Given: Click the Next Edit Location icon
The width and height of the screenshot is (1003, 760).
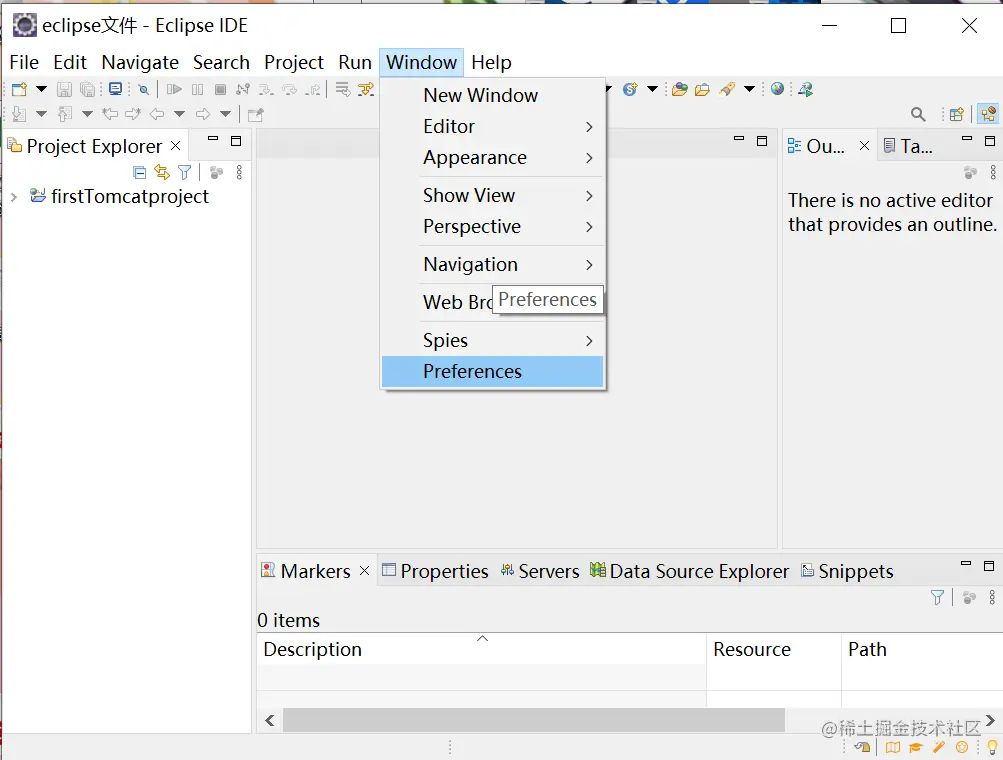Looking at the screenshot, I should point(133,115).
